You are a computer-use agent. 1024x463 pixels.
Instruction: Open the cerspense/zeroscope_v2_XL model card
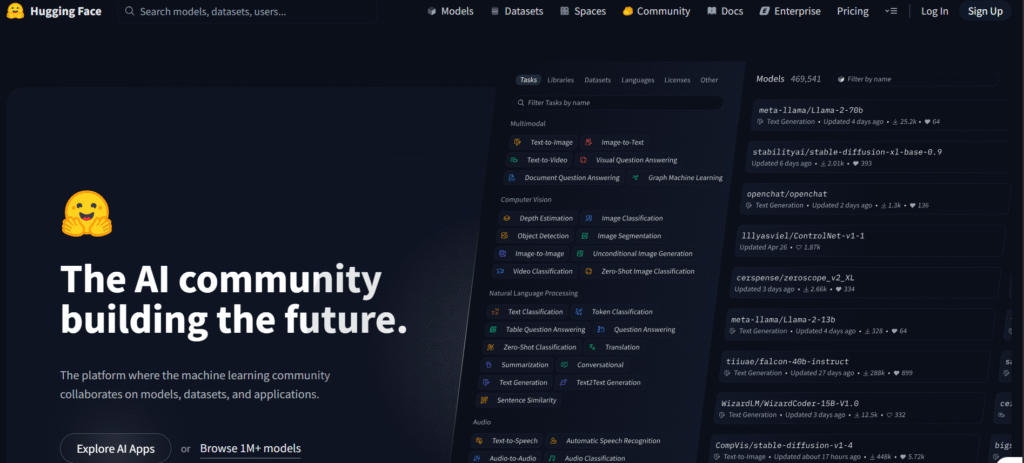865,283
